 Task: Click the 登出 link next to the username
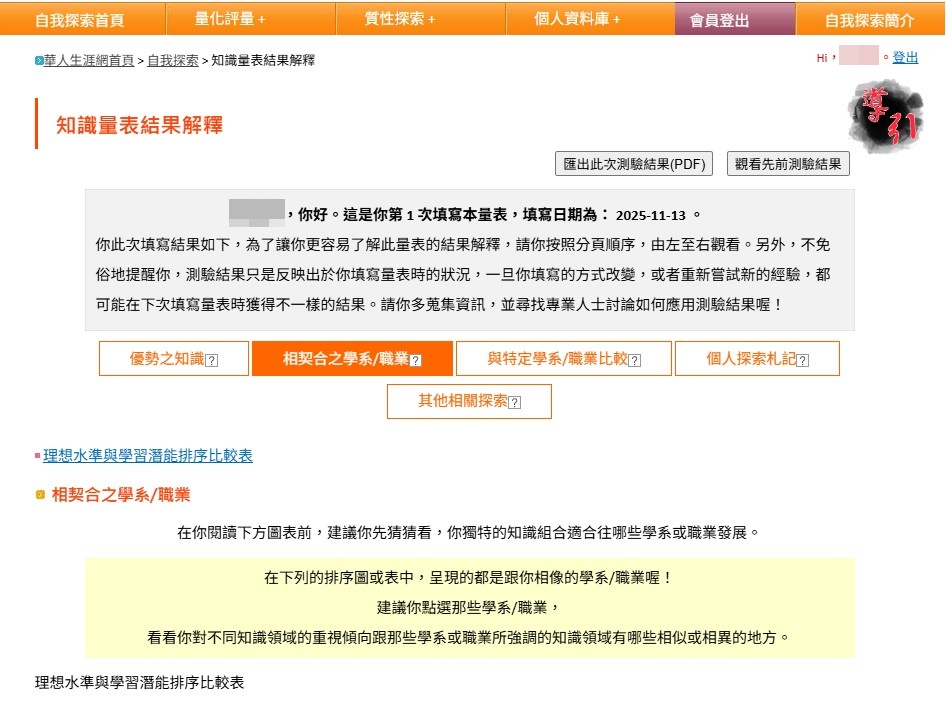[905, 58]
